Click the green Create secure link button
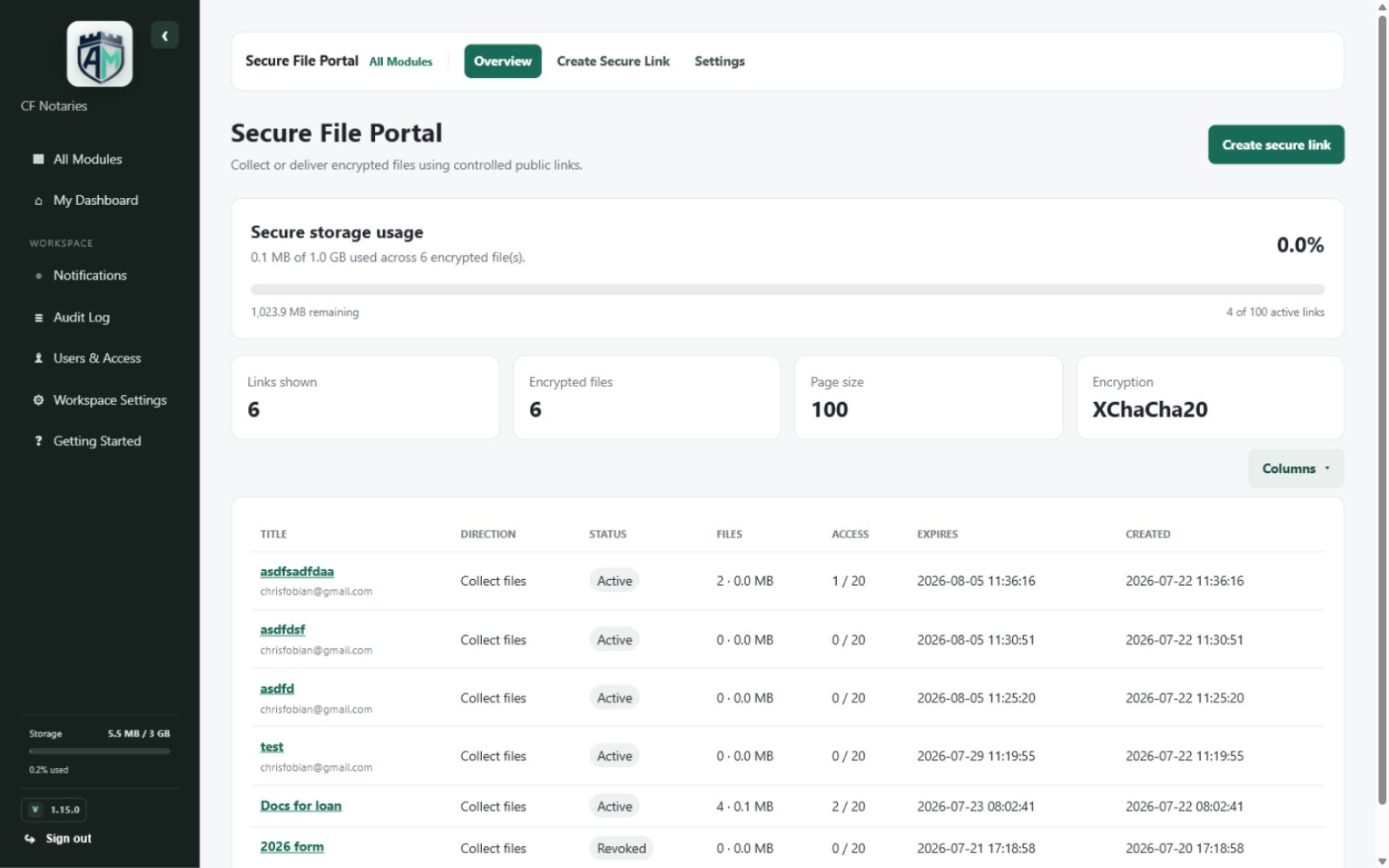The image size is (1389, 868). click(x=1276, y=145)
